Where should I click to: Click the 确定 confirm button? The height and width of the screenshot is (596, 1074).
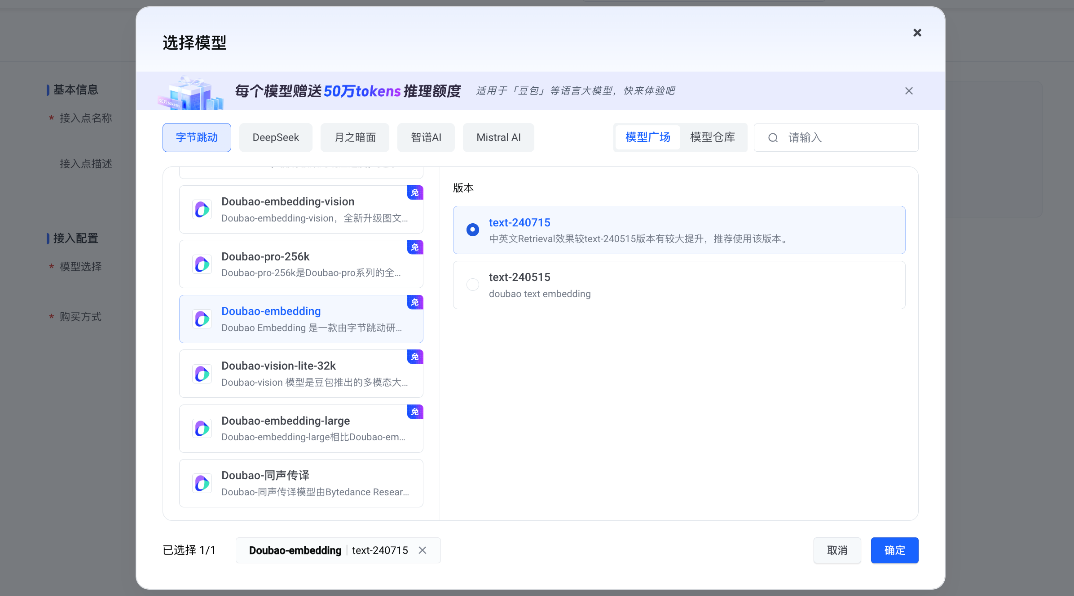(894, 550)
